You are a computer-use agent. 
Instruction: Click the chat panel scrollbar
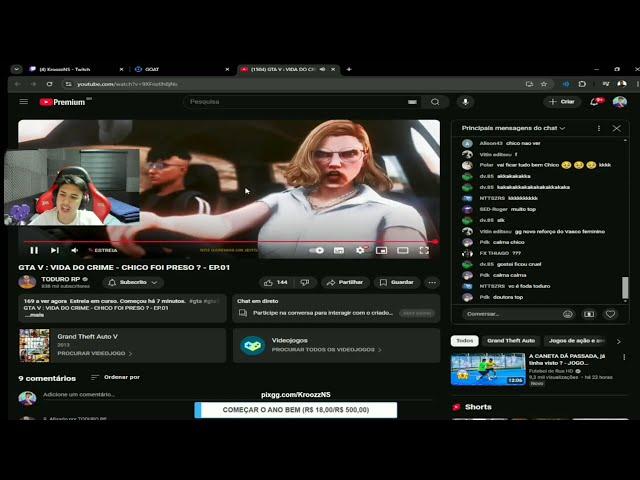[625, 288]
